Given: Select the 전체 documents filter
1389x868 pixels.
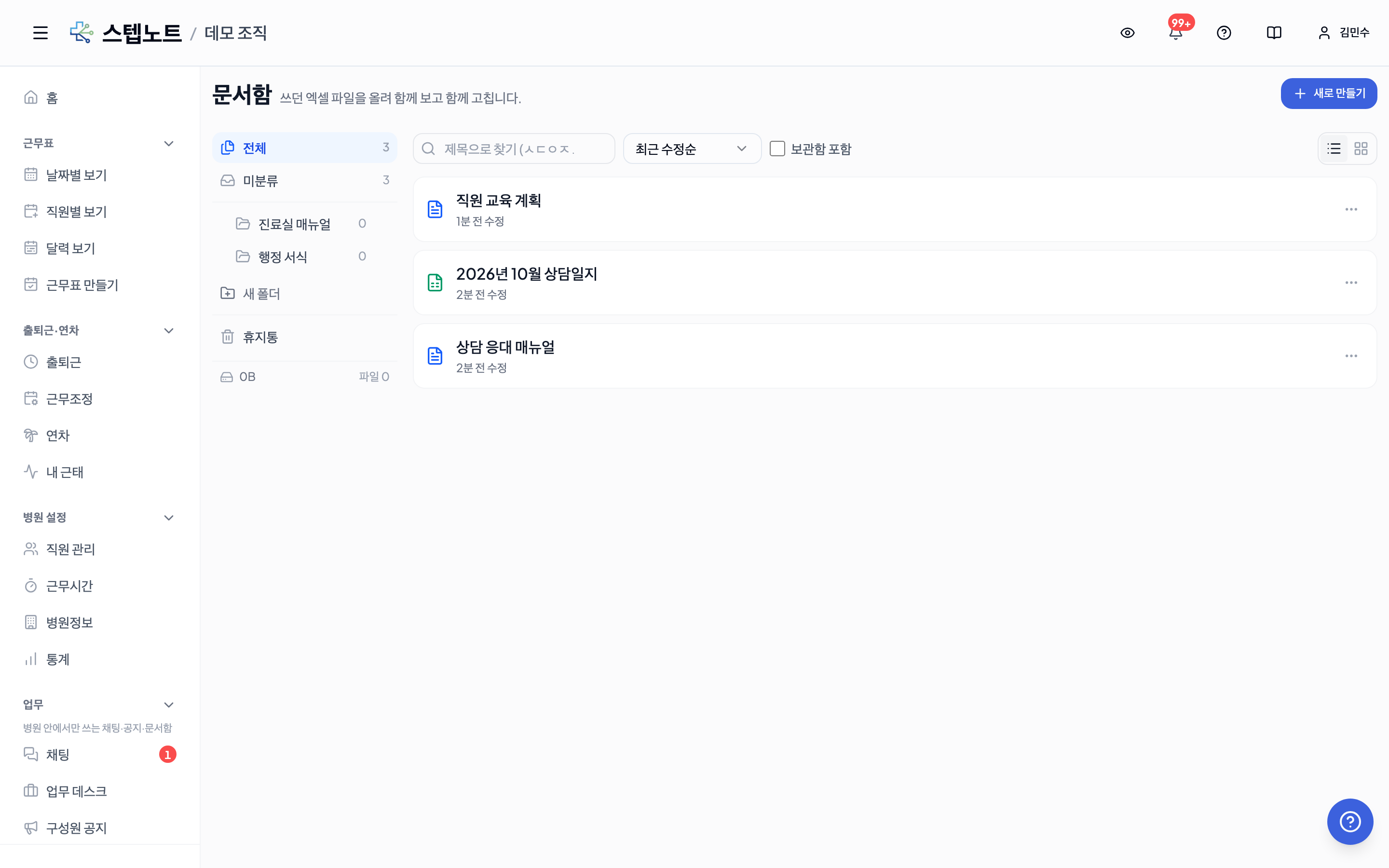Looking at the screenshot, I should pos(305,148).
